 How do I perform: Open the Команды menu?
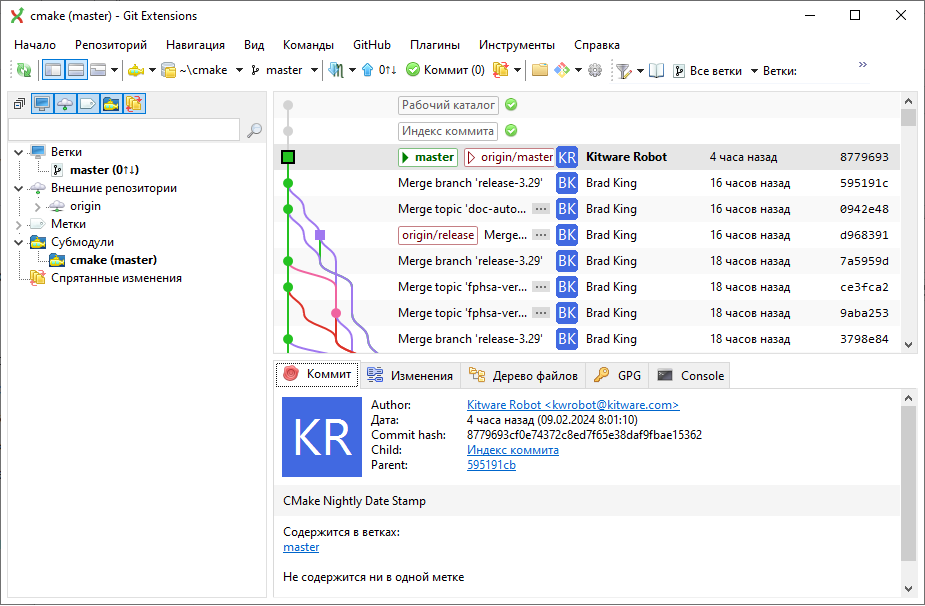308,45
